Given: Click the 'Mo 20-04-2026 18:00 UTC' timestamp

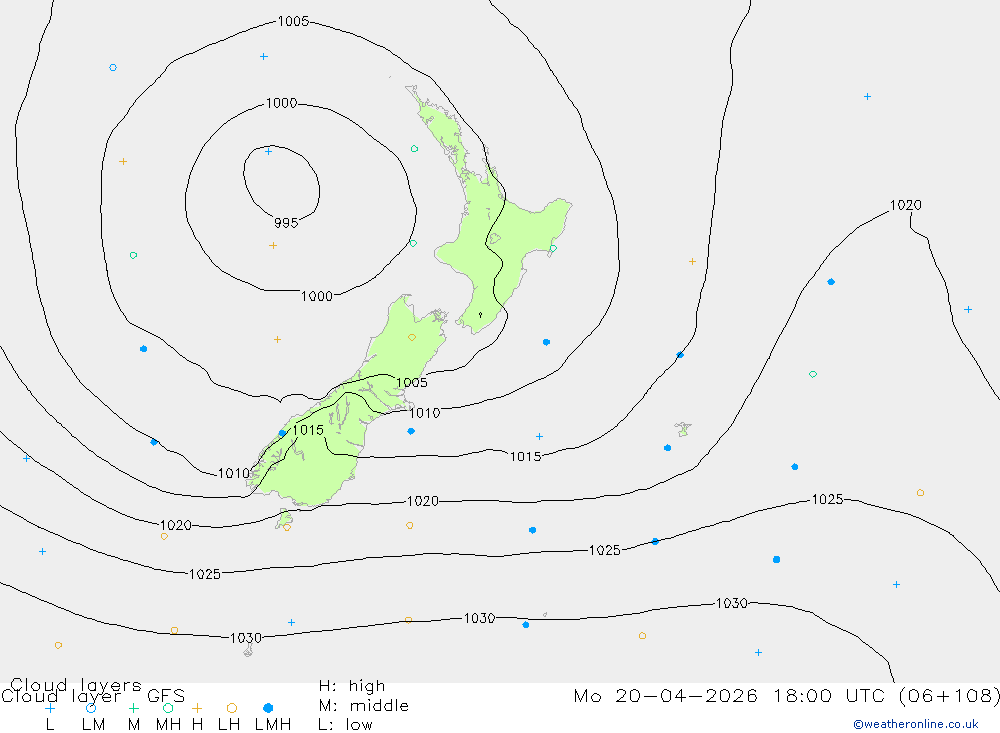Looking at the screenshot, I should [732, 695].
